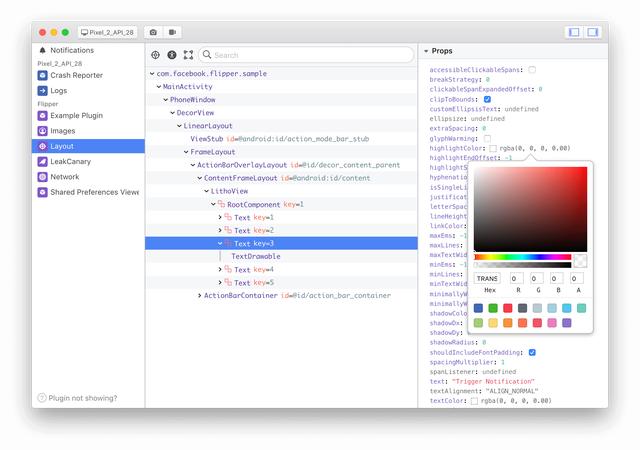Click the Layout plugin icon
640x450 pixels.
42,146
